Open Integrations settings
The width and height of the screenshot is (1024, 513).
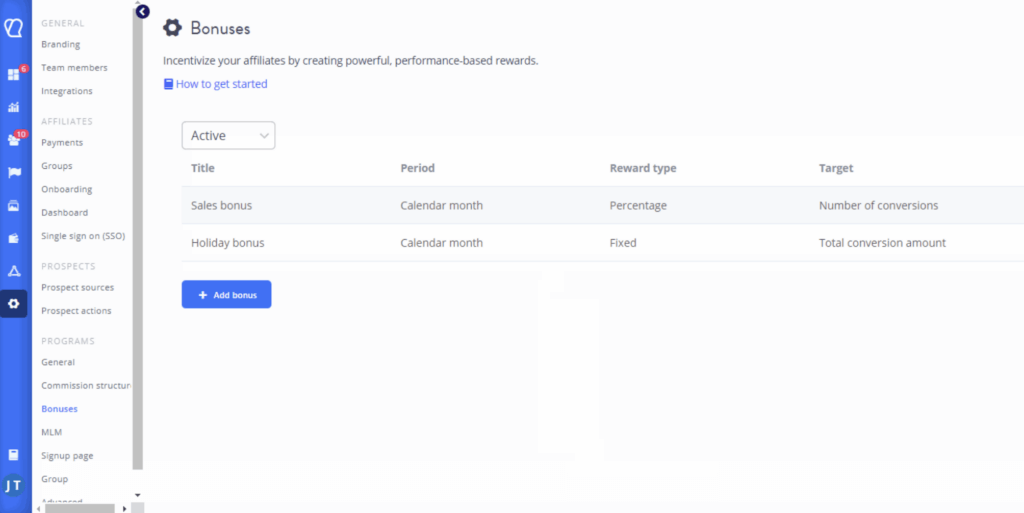click(67, 91)
